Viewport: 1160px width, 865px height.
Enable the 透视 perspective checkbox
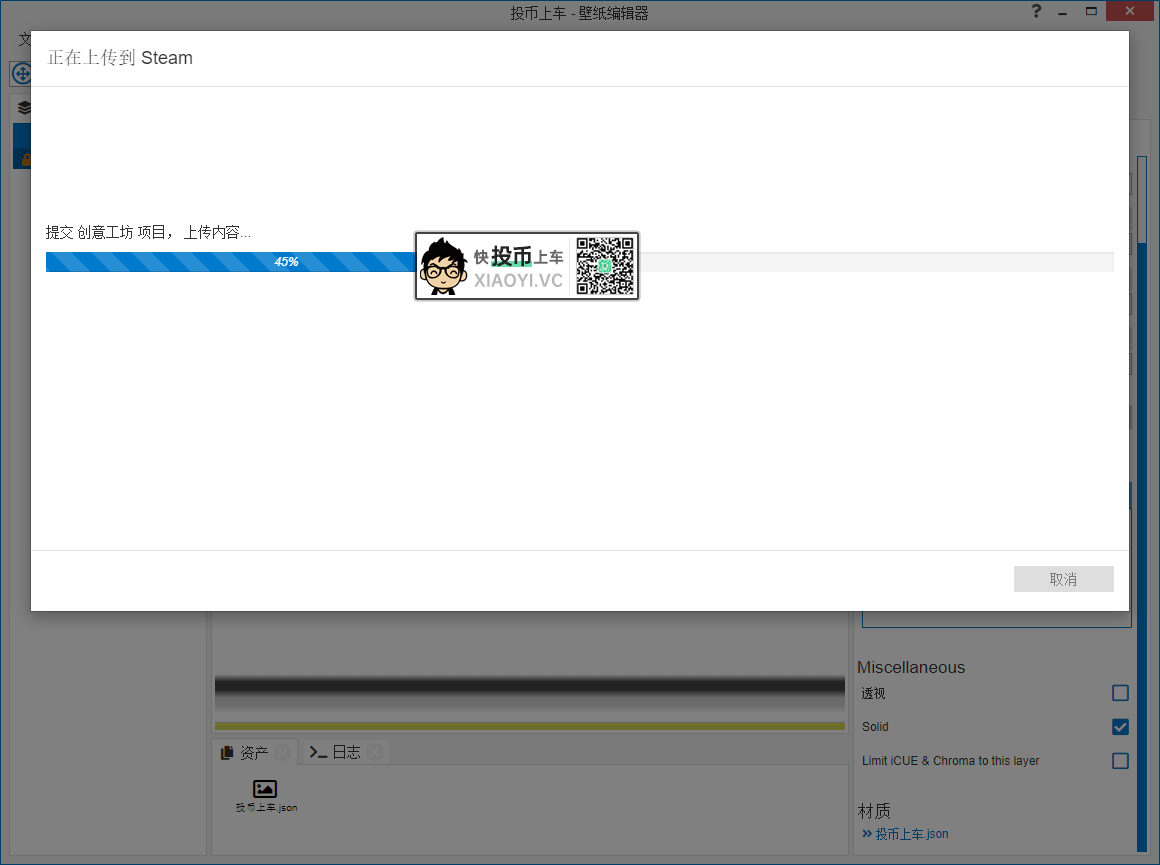coord(1120,693)
